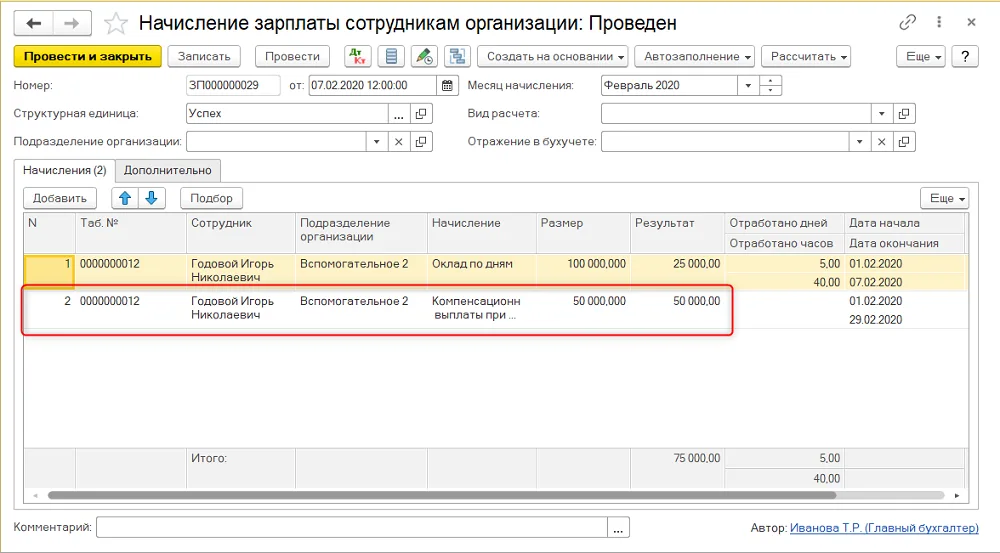Image resolution: width=1000 pixels, height=553 pixels.
Task: Clear the Отражение в бухучете field
Action: point(881,142)
